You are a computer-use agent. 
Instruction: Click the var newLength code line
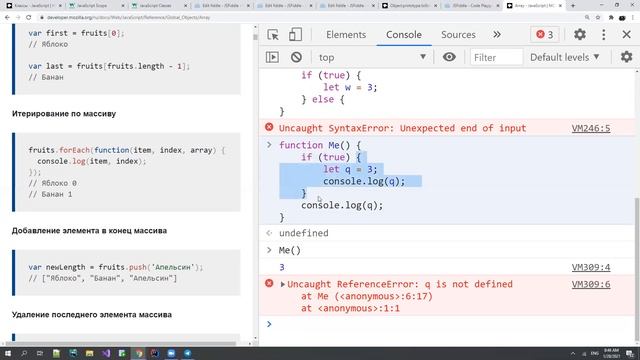point(116,267)
